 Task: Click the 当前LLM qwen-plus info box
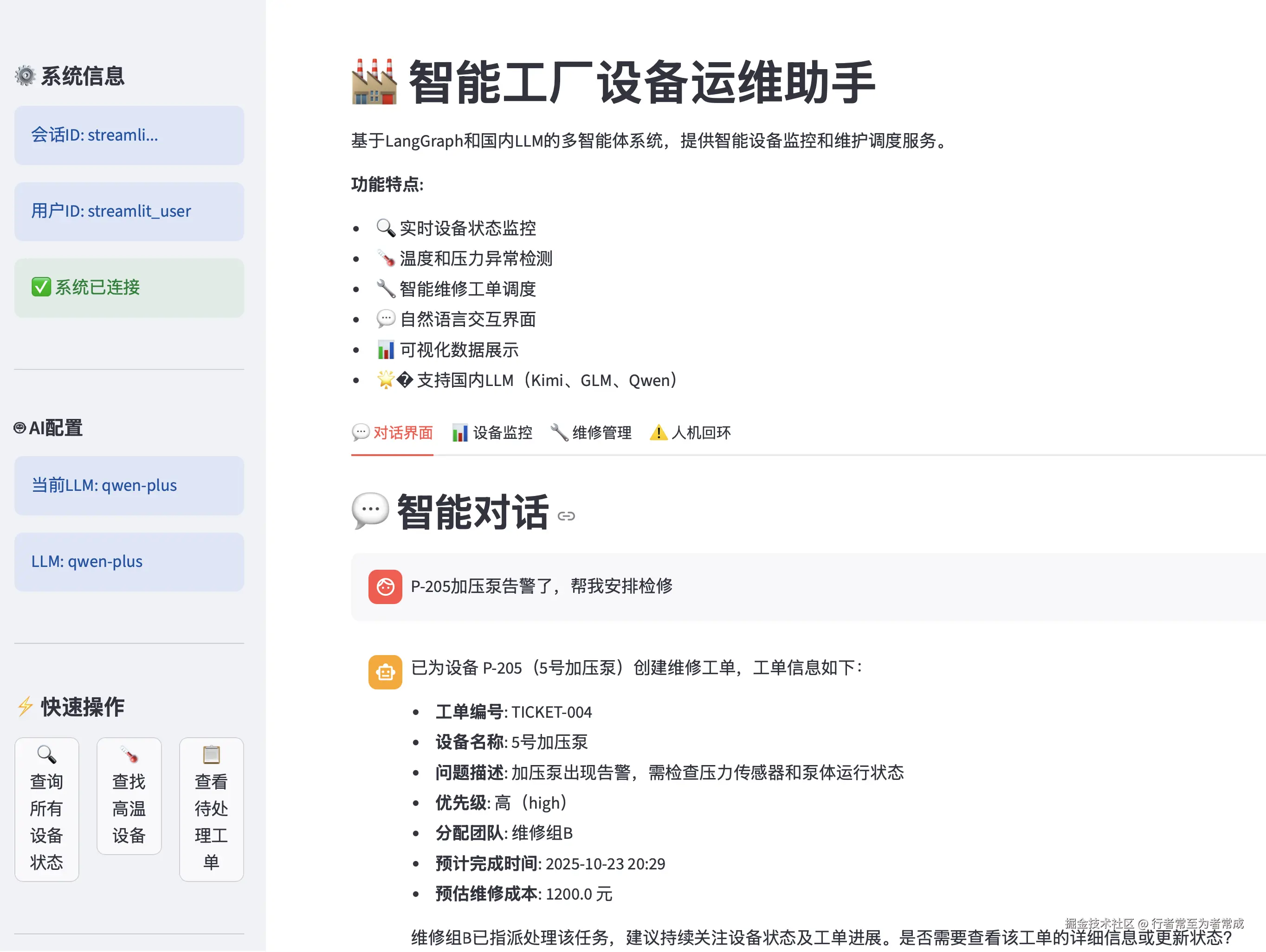pos(129,486)
